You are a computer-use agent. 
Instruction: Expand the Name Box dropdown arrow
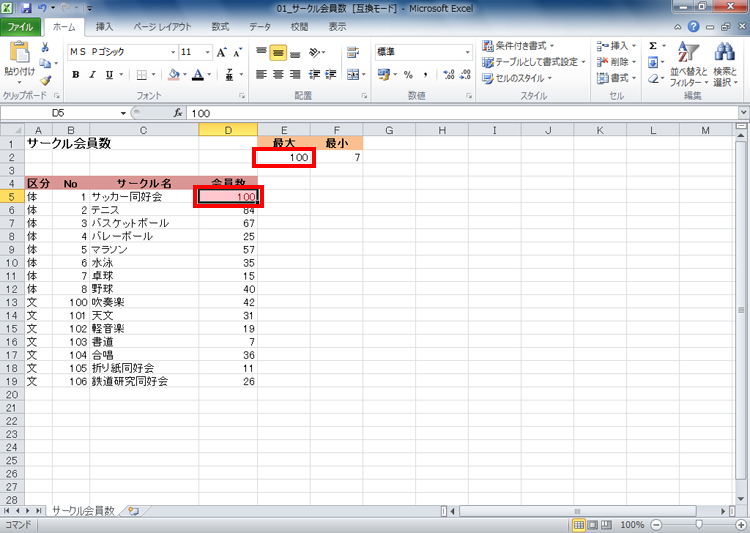click(x=123, y=113)
